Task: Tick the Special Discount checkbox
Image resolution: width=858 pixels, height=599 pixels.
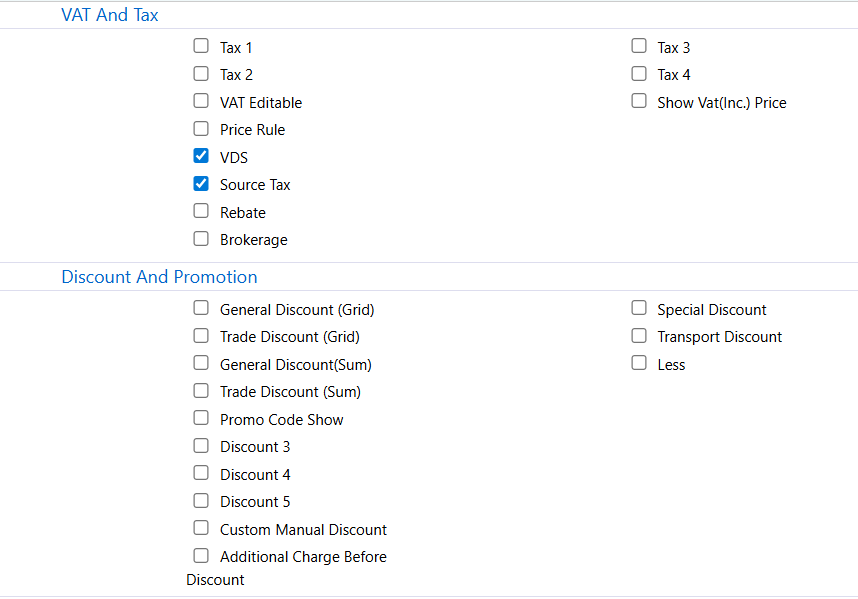Action: [x=639, y=308]
